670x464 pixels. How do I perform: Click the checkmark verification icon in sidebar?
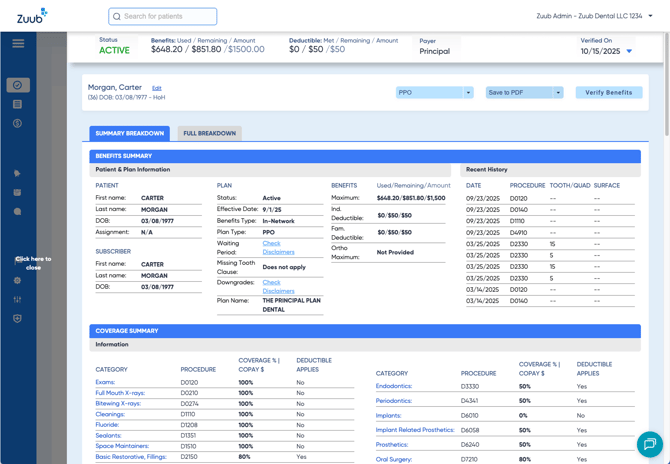pos(18,85)
